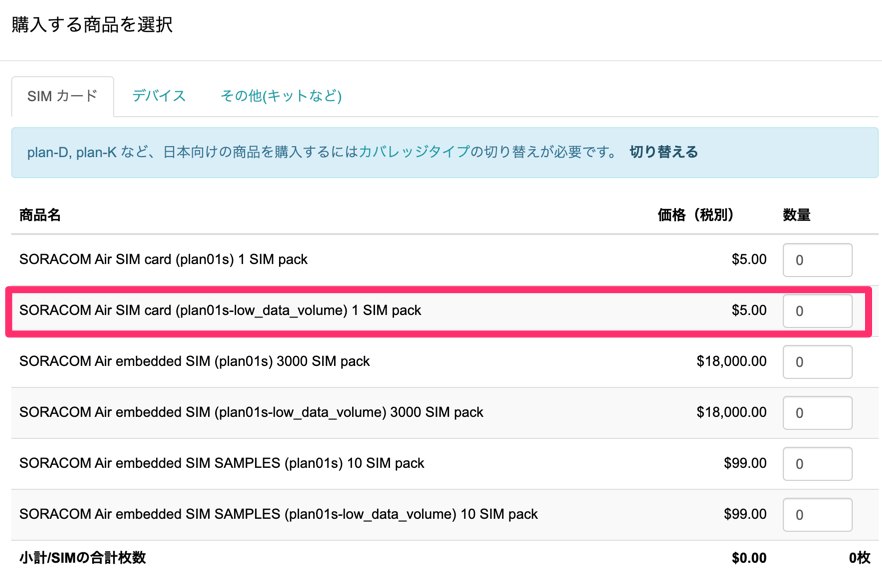882x573 pixels.
Task: Click the 0枚 total SIM count
Action: point(860,558)
